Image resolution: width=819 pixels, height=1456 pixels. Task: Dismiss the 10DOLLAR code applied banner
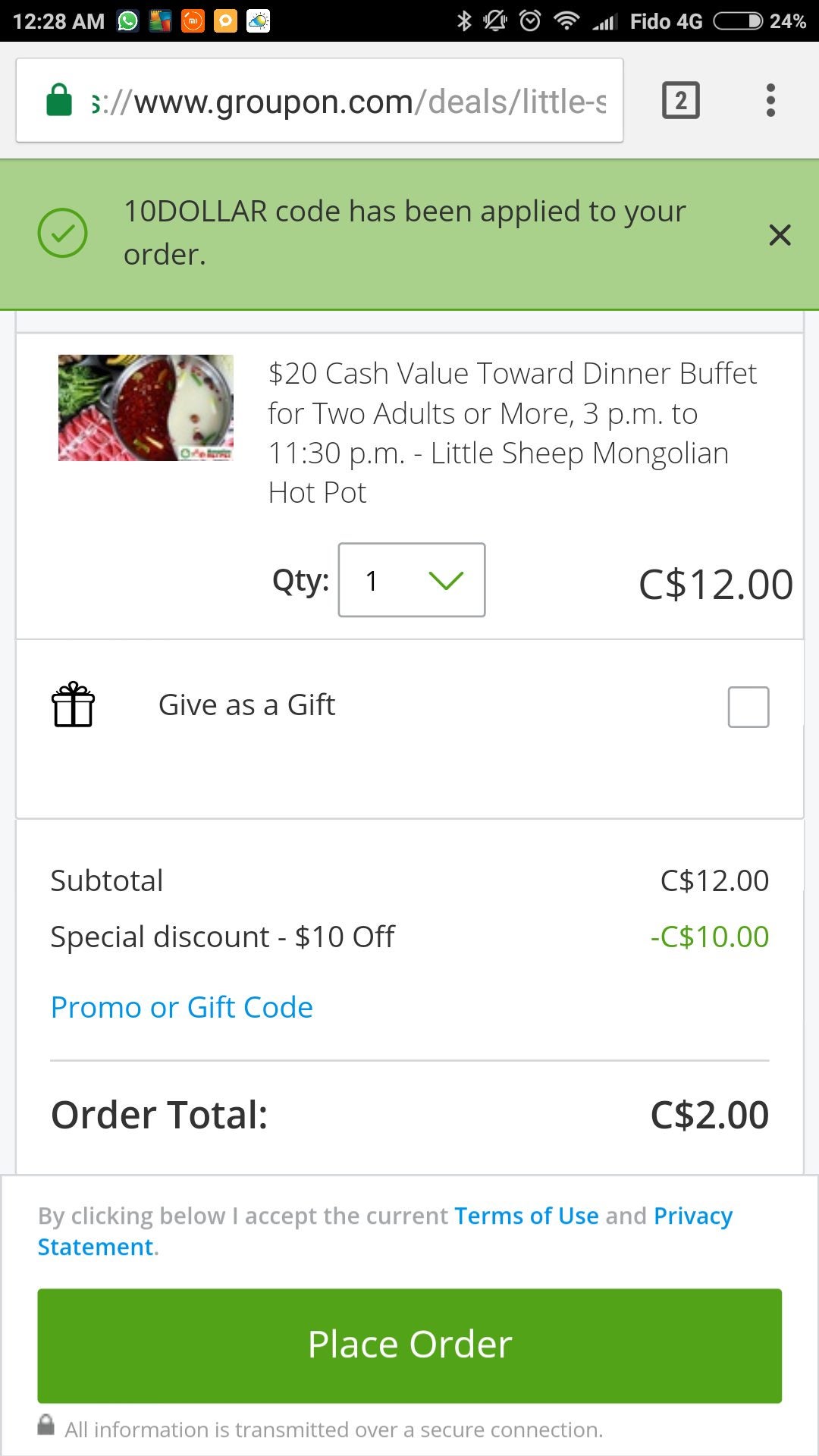point(780,235)
